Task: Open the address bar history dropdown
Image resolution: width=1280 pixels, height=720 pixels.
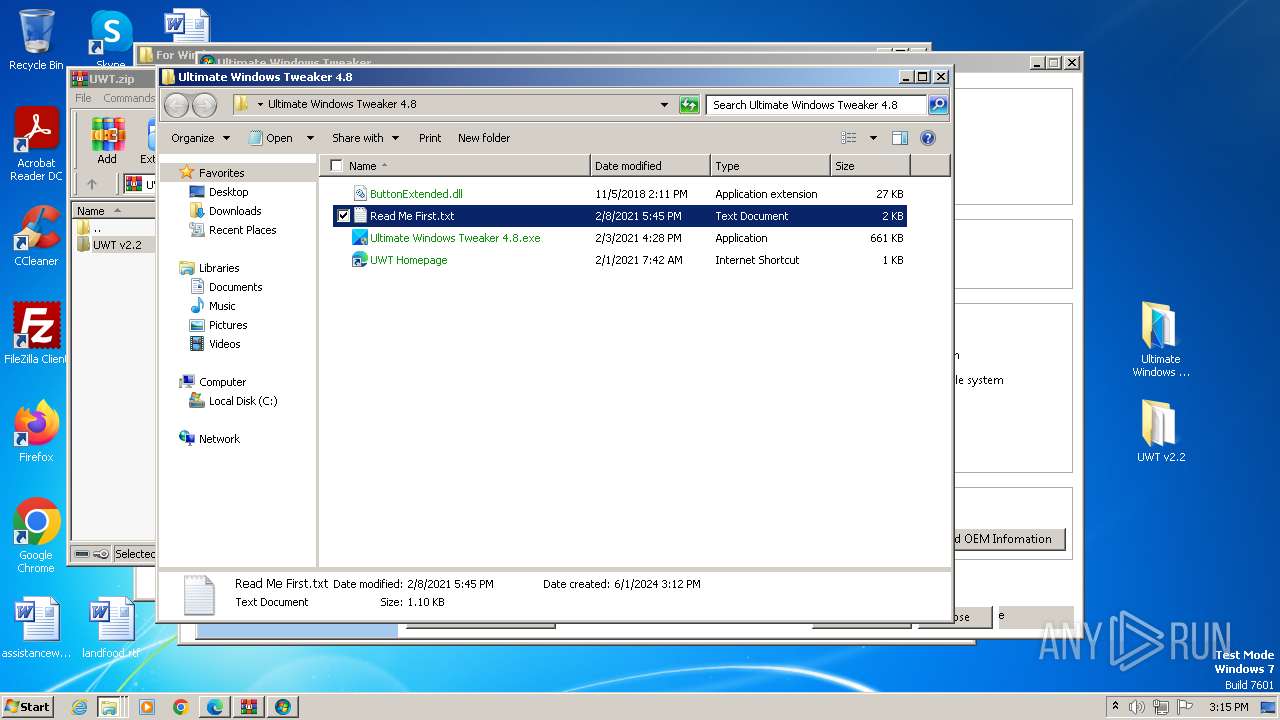Action: click(665, 104)
